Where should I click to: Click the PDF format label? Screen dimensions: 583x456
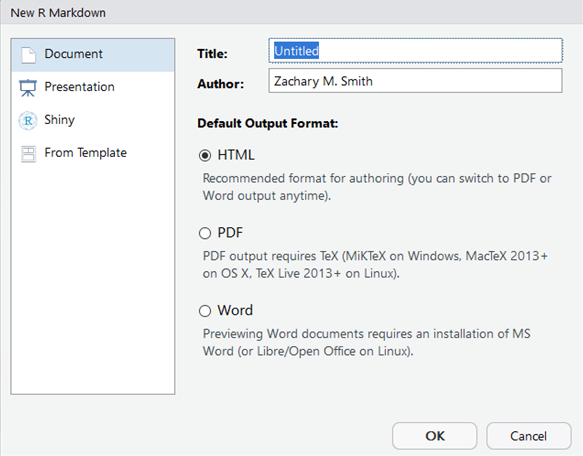[x=230, y=233]
